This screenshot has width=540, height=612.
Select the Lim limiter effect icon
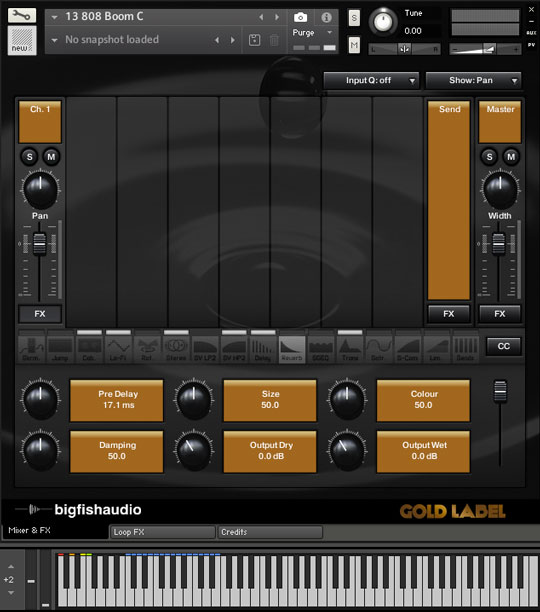(x=436, y=350)
